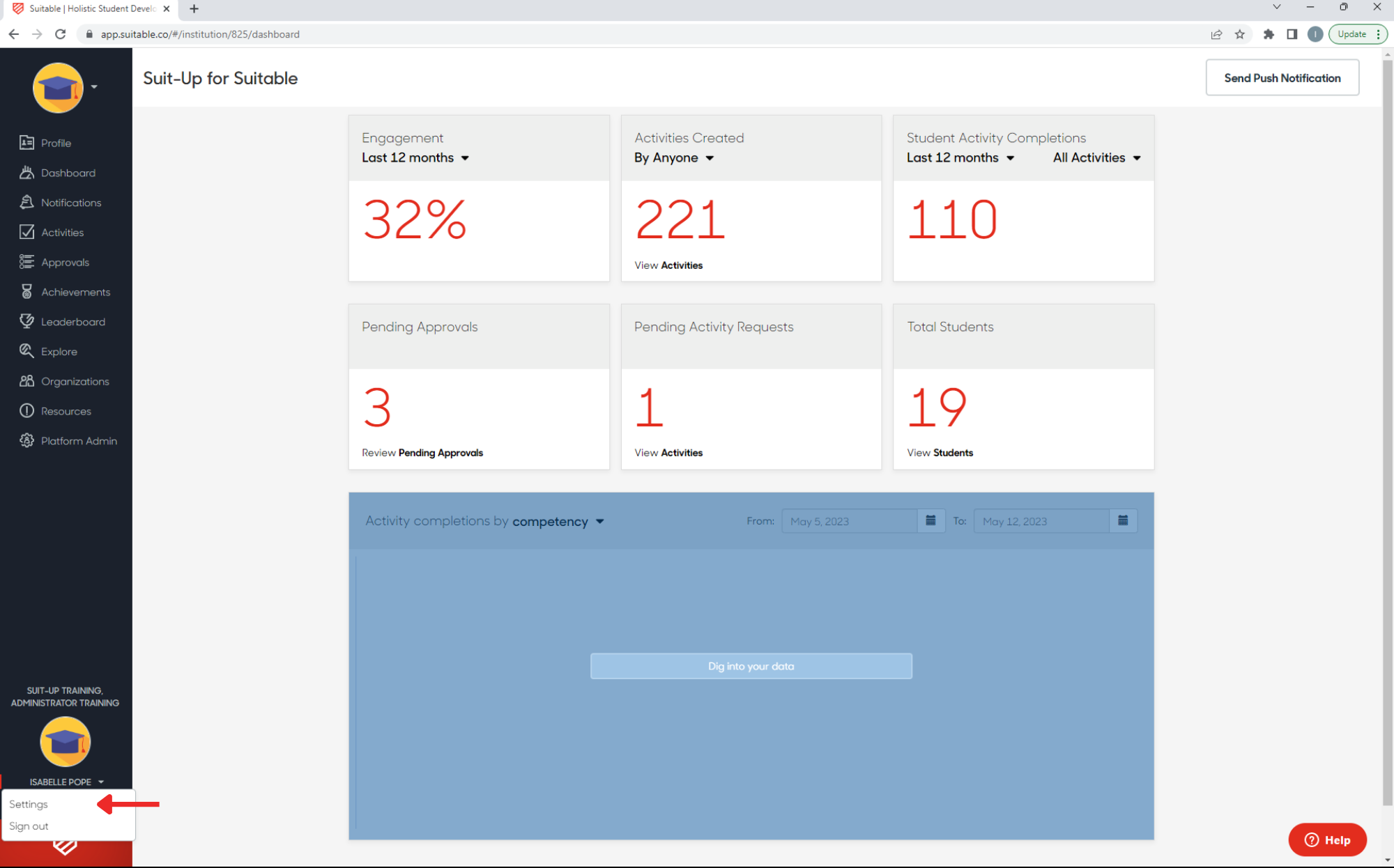
Task: Click the Organizations people icon
Action: tap(26, 381)
